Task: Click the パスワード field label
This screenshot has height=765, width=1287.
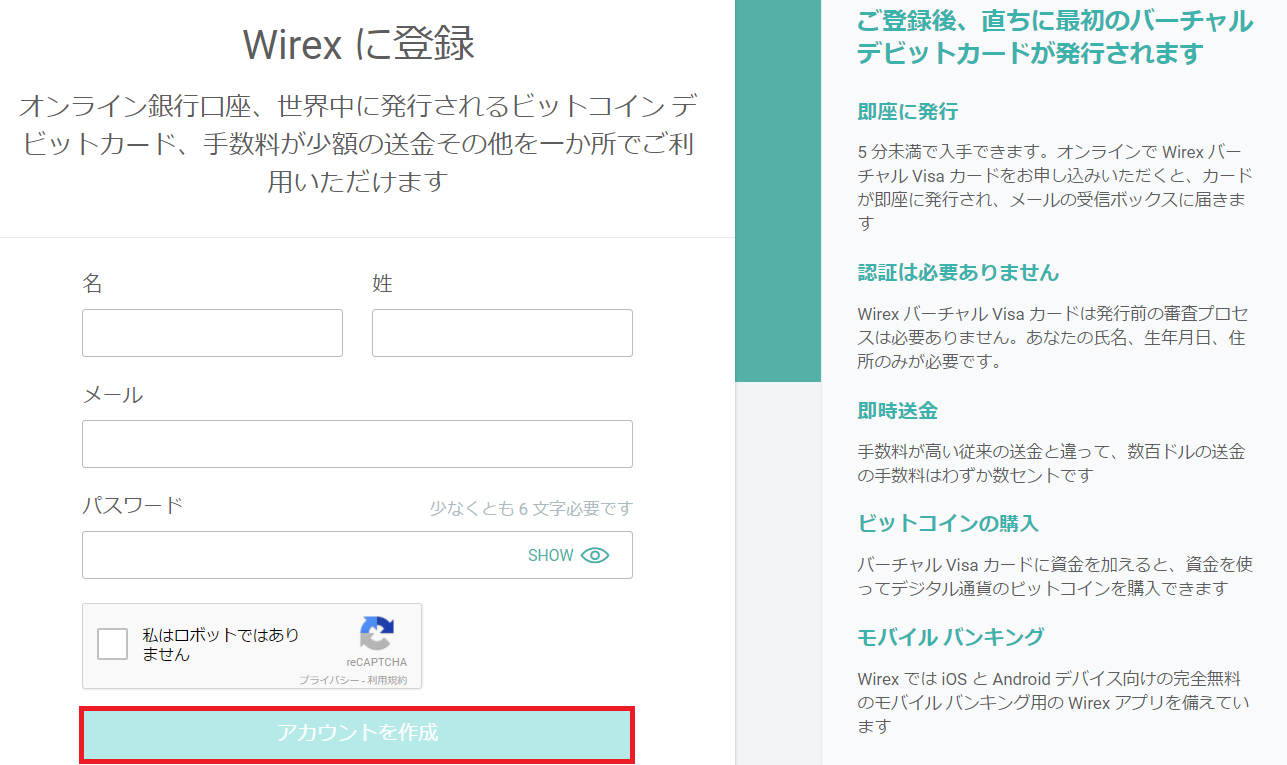Action: (133, 505)
